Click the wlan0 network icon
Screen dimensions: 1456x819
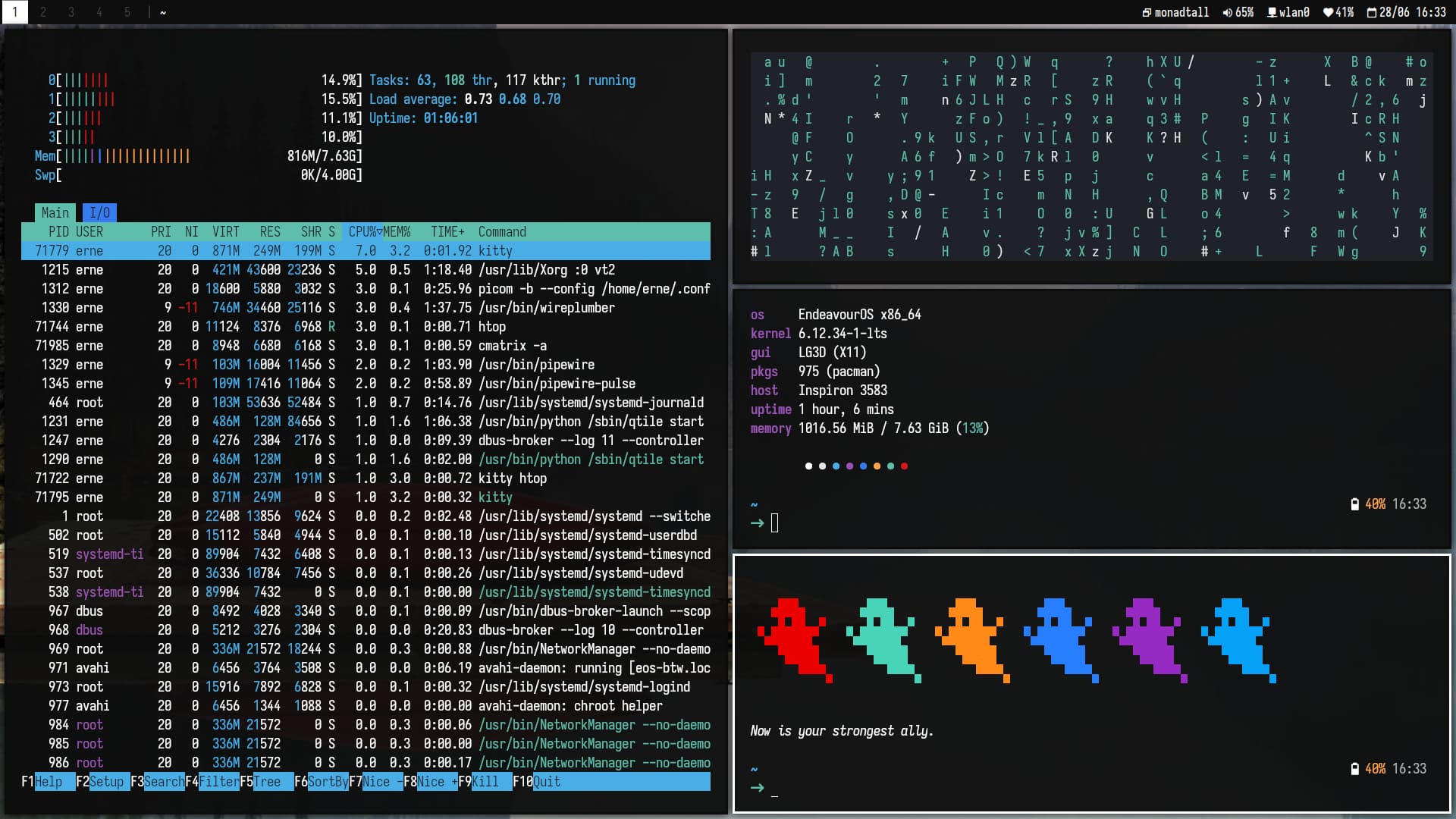[x=1272, y=12]
